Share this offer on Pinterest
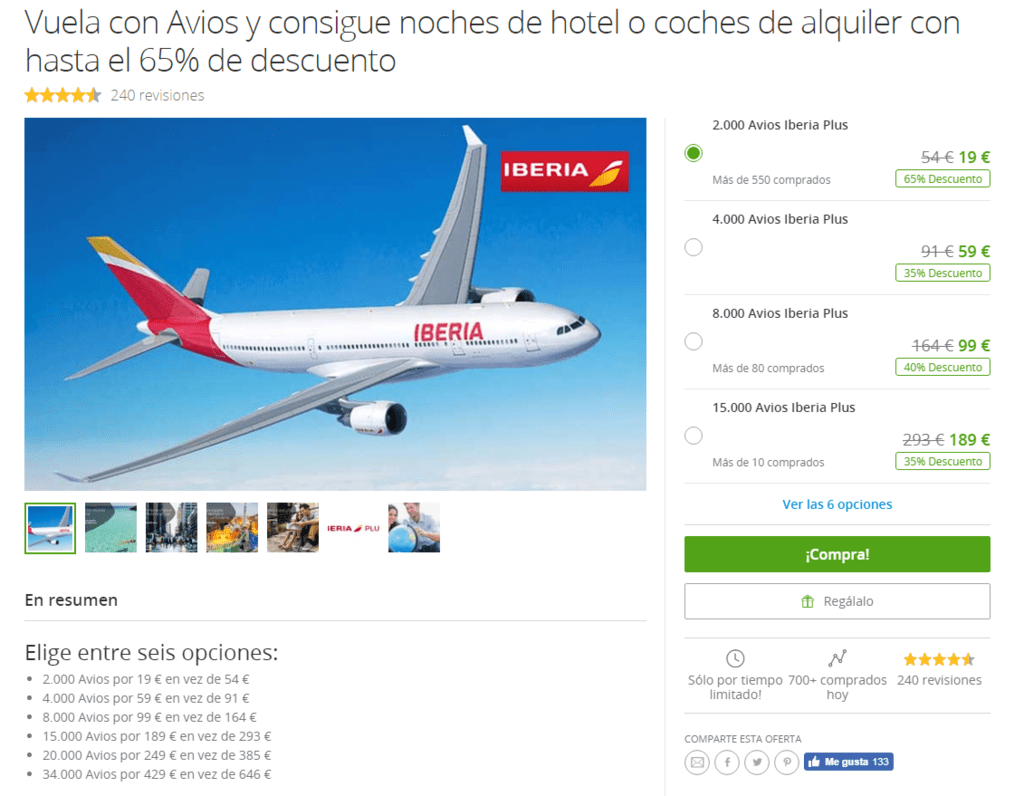This screenshot has width=1024, height=796. tap(787, 762)
